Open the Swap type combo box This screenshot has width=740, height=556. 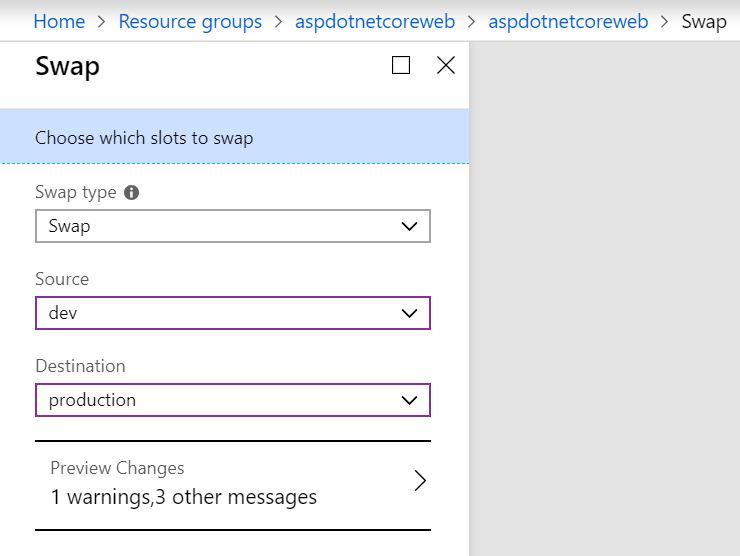(233, 226)
